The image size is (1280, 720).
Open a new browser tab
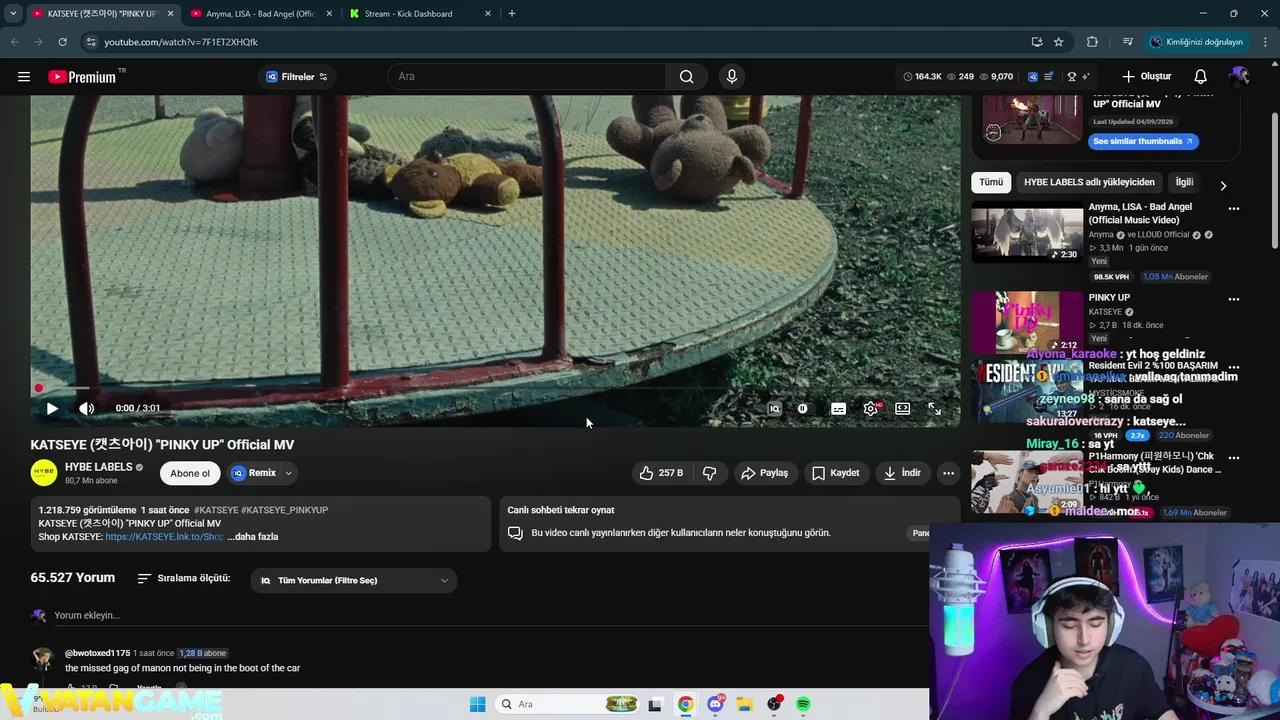pyautogui.click(x=512, y=14)
